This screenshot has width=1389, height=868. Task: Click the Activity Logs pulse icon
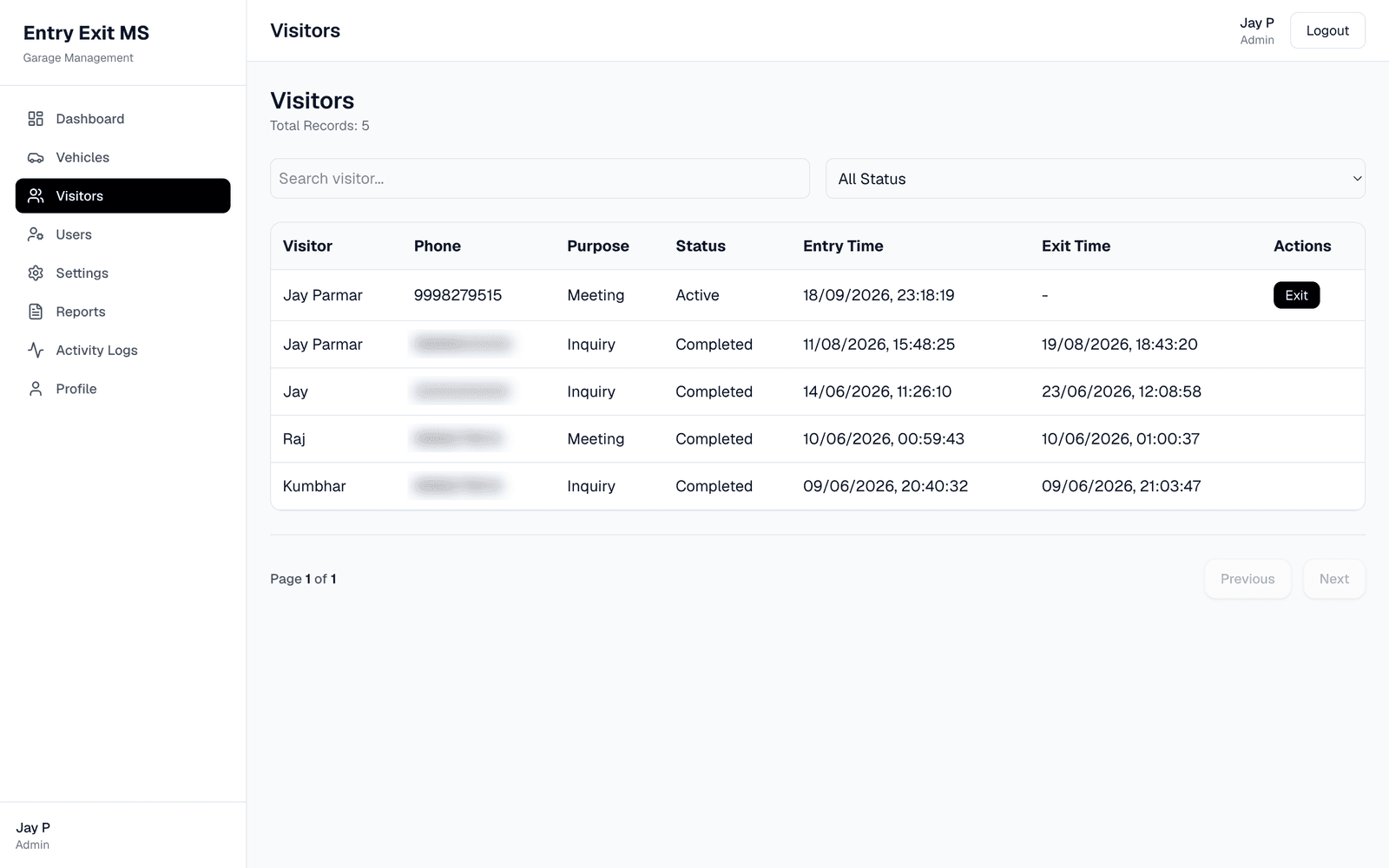(x=36, y=350)
